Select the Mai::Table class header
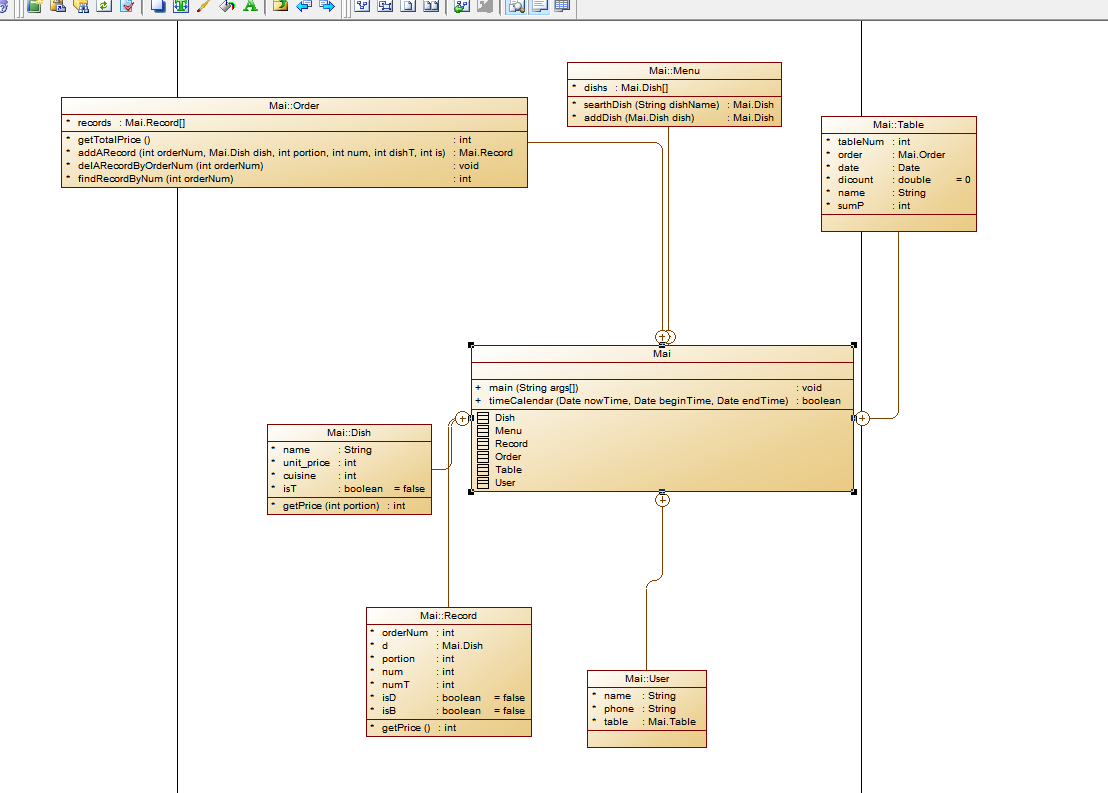The image size is (1108, 793). (898, 124)
